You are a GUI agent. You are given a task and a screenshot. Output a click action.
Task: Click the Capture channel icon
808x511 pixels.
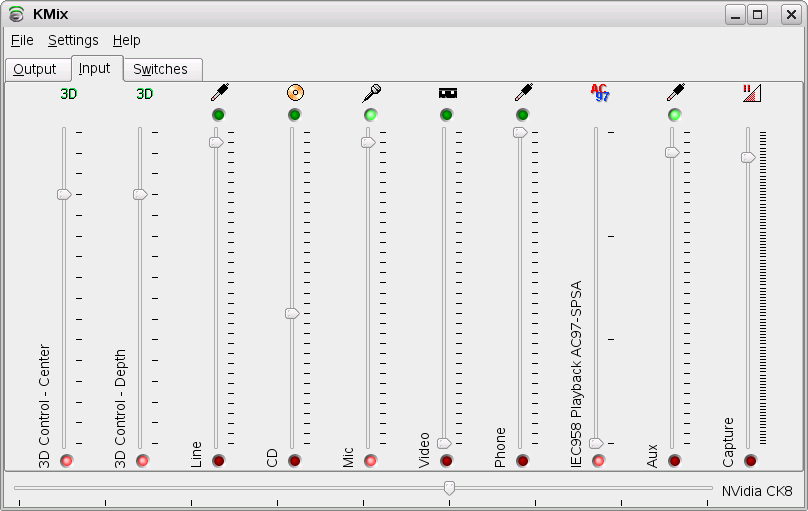[x=752, y=93]
